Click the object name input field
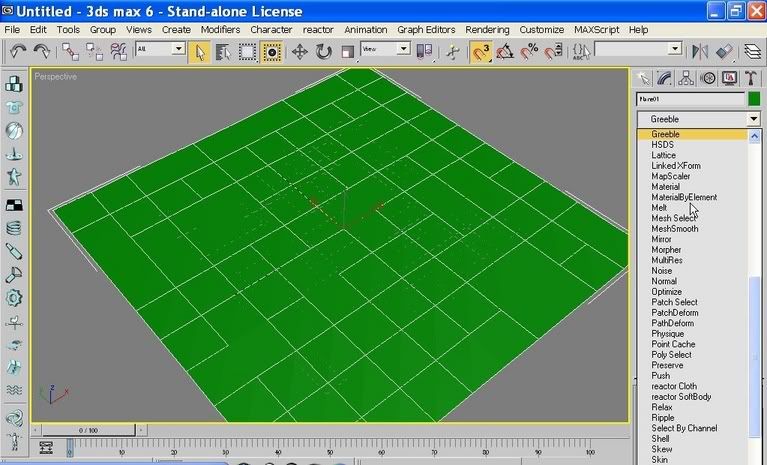Screen dimensions: 767x465 pos(690,99)
